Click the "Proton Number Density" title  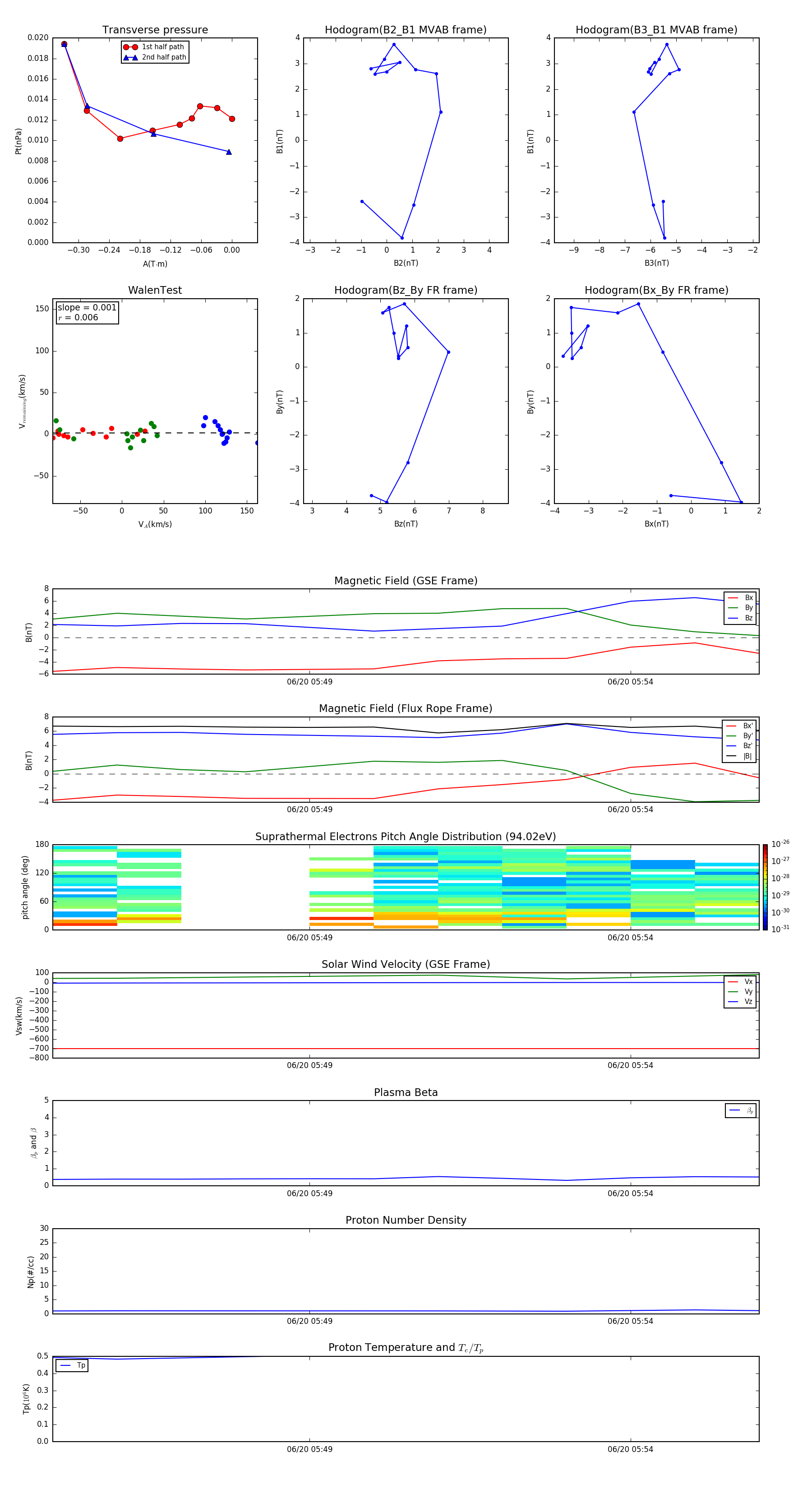(x=406, y=1220)
